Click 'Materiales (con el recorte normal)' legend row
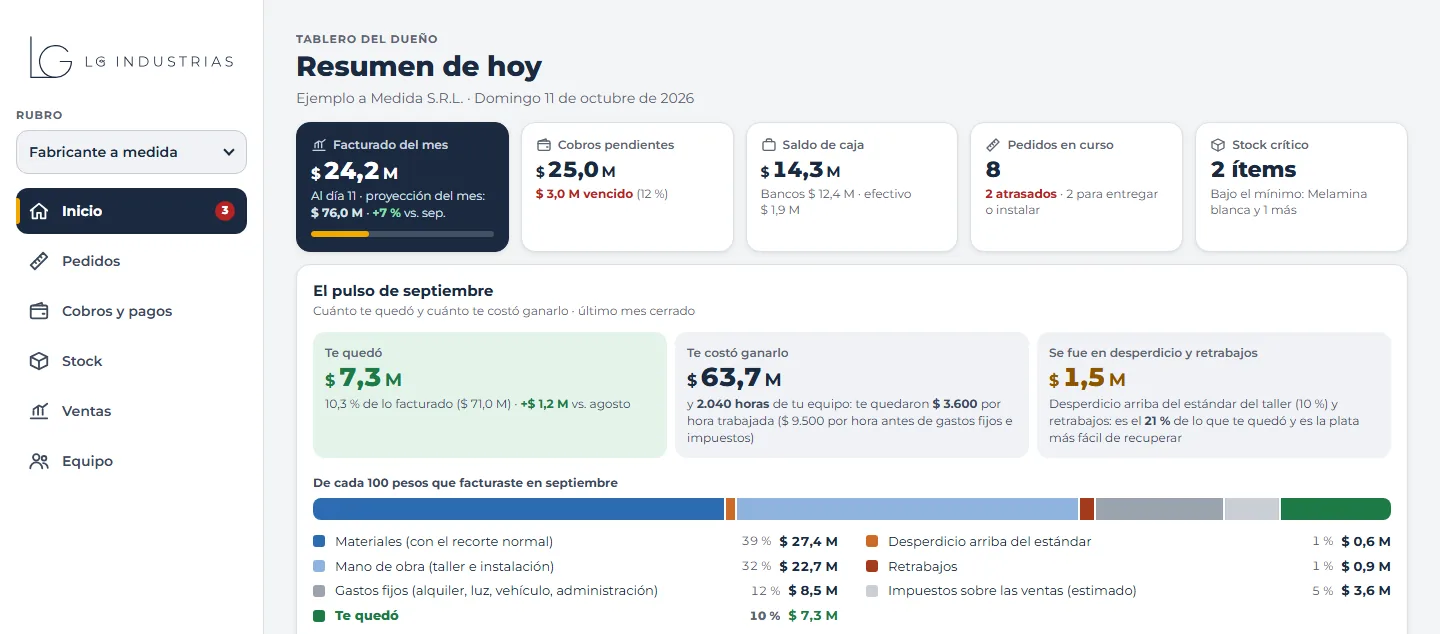 pyautogui.click(x=575, y=541)
